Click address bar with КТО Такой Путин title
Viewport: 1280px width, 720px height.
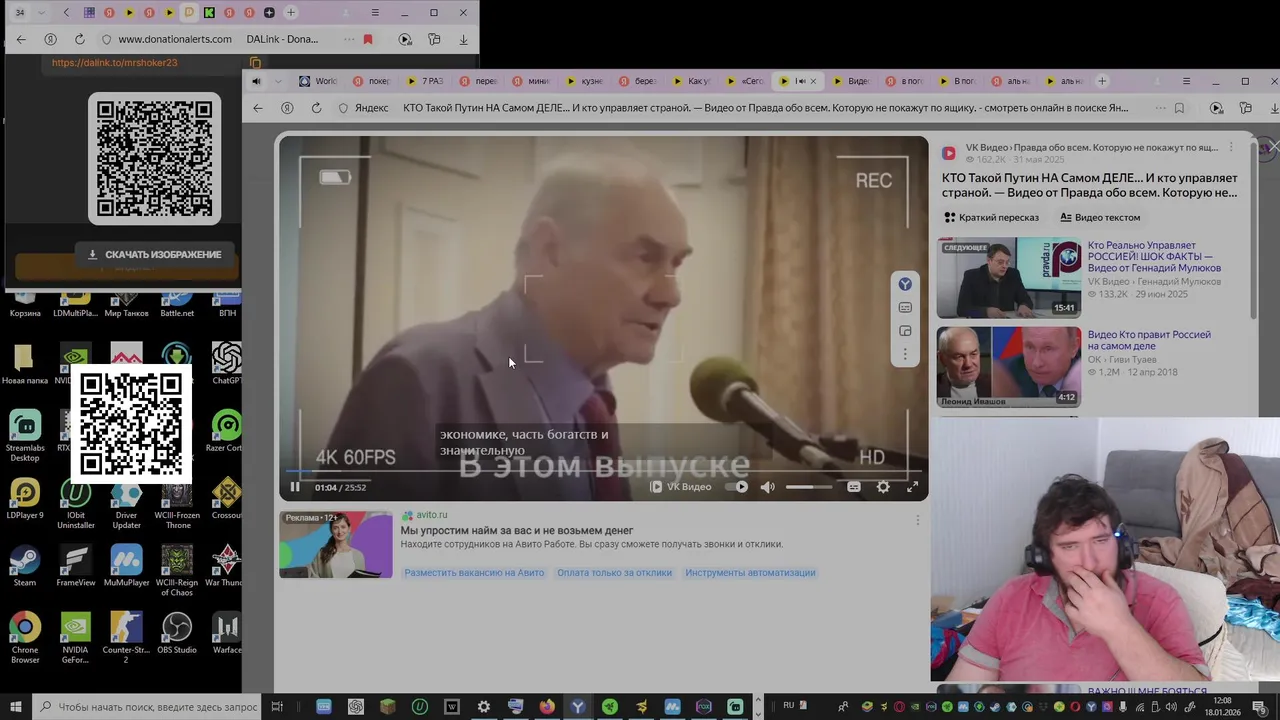[x=765, y=108]
